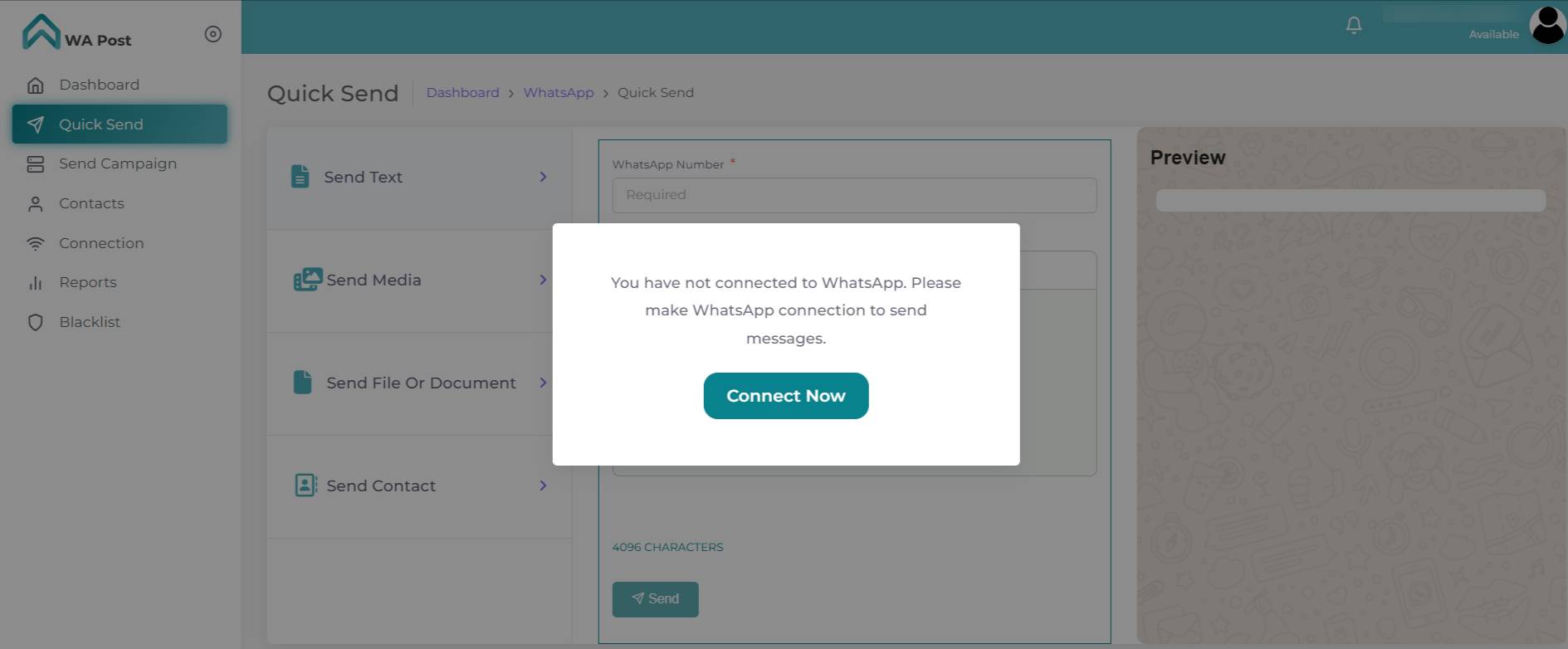Click the WhatsApp breadcrumb link

point(559,93)
